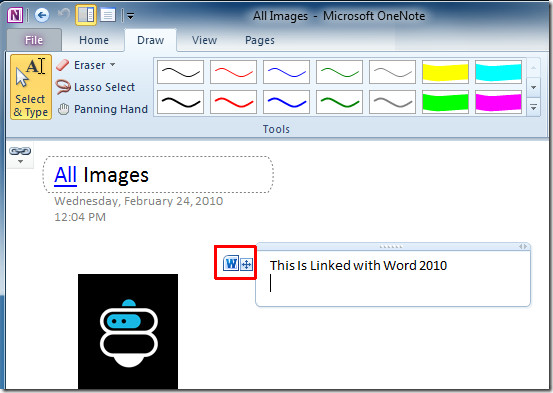Choose the bright green highlighter
The height and width of the screenshot is (393, 553).
coord(445,102)
